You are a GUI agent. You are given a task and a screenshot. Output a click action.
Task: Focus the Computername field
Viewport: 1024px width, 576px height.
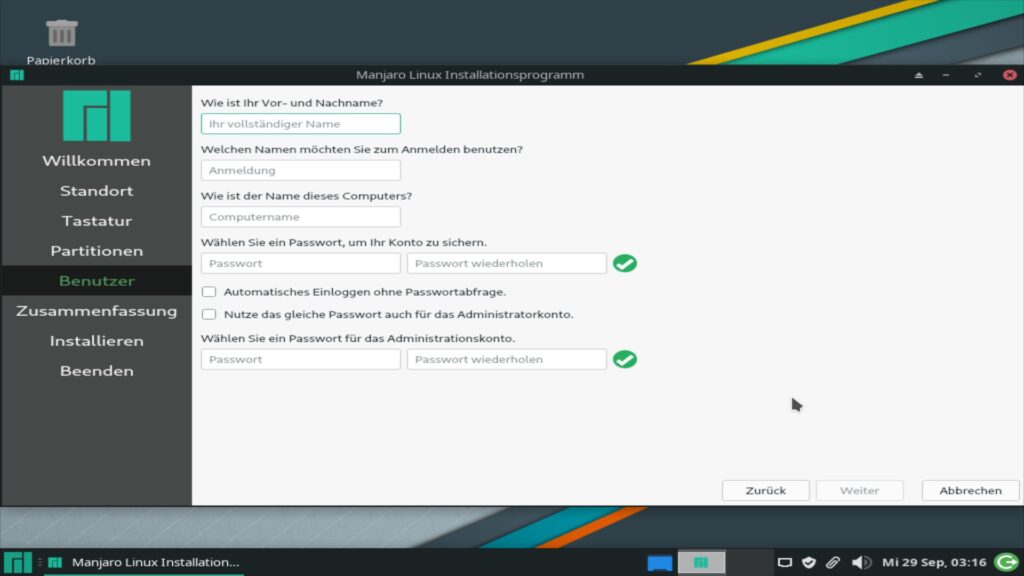(301, 217)
